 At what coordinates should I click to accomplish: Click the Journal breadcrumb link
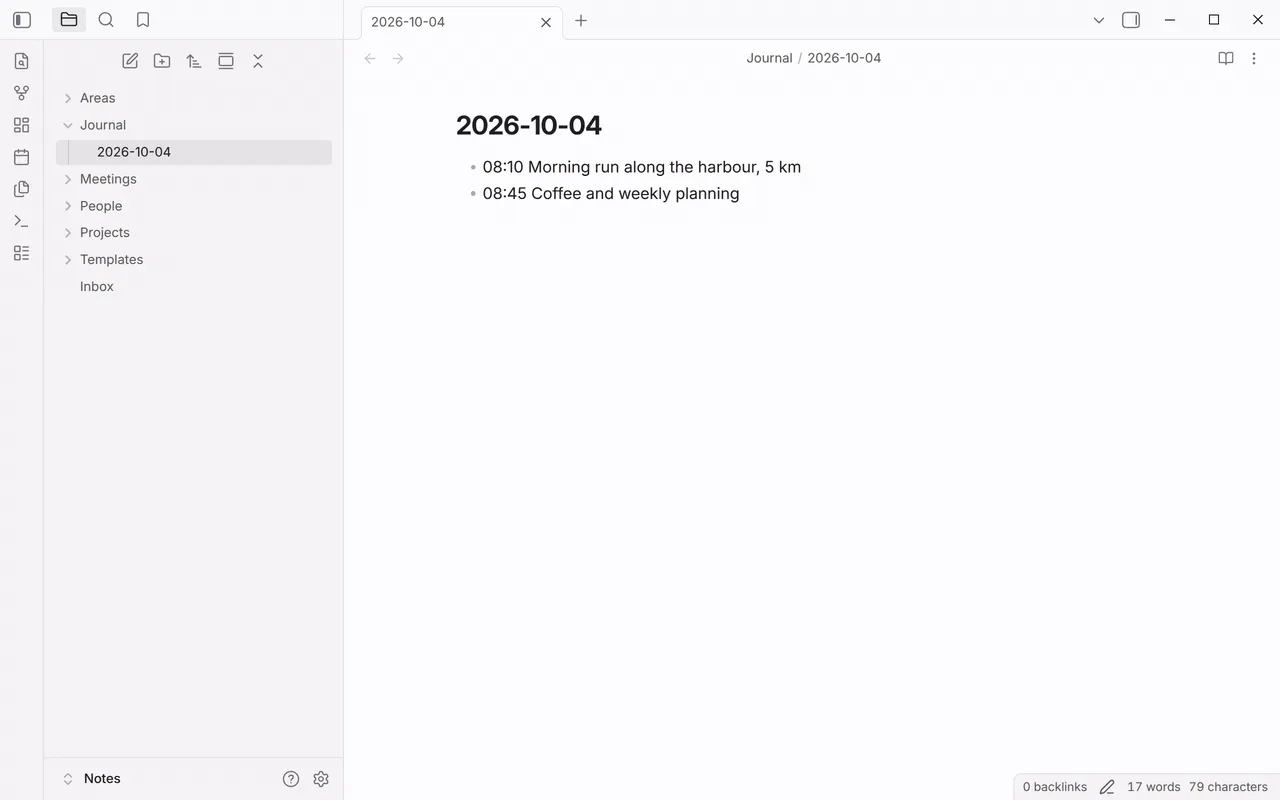(x=769, y=58)
